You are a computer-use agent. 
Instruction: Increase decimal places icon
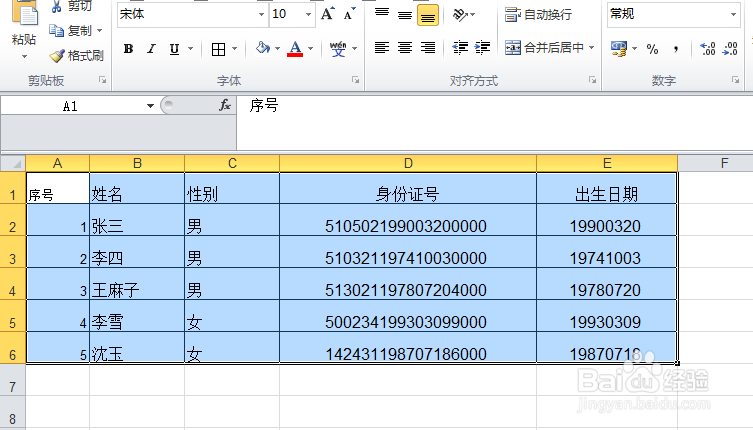708,49
